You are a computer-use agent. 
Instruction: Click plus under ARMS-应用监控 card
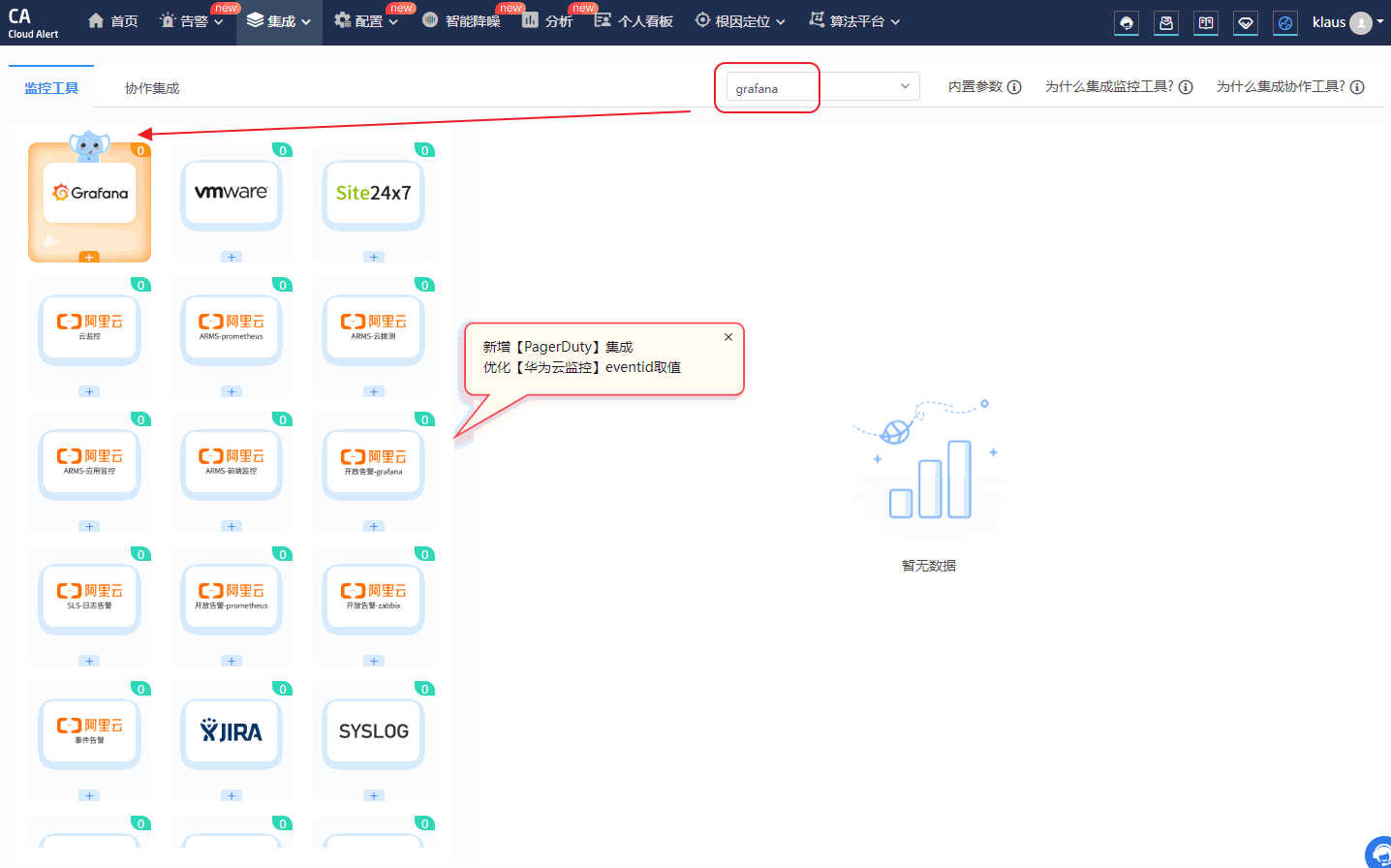[89, 527]
